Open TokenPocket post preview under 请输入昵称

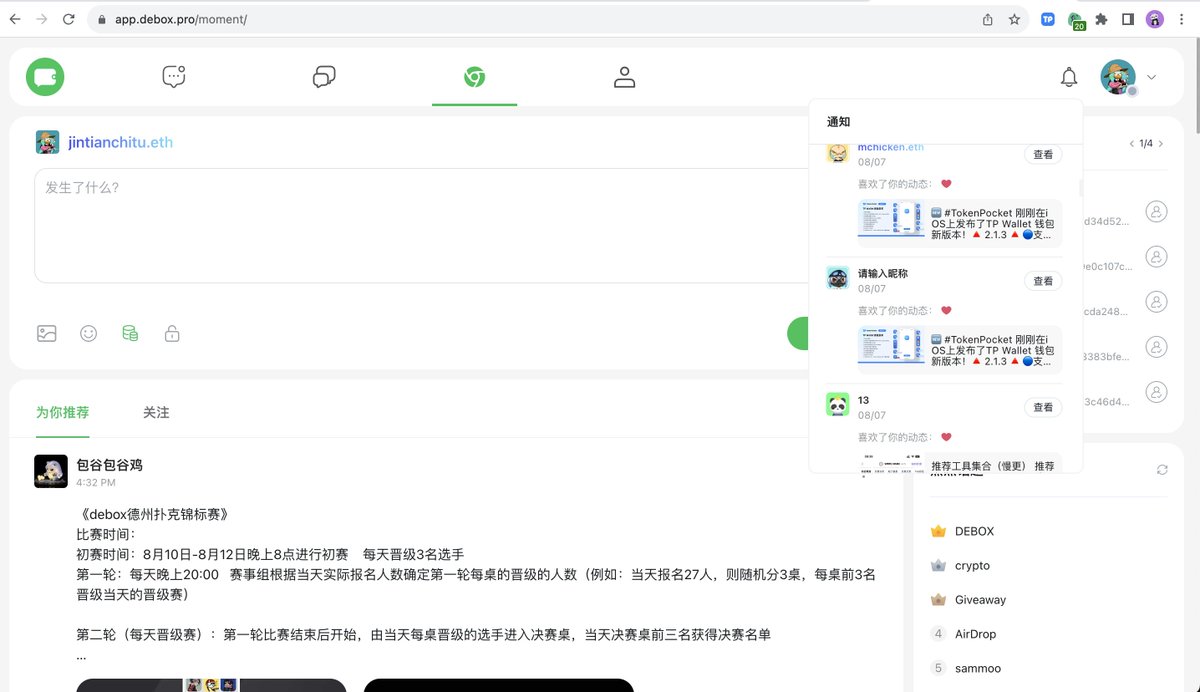pos(960,350)
